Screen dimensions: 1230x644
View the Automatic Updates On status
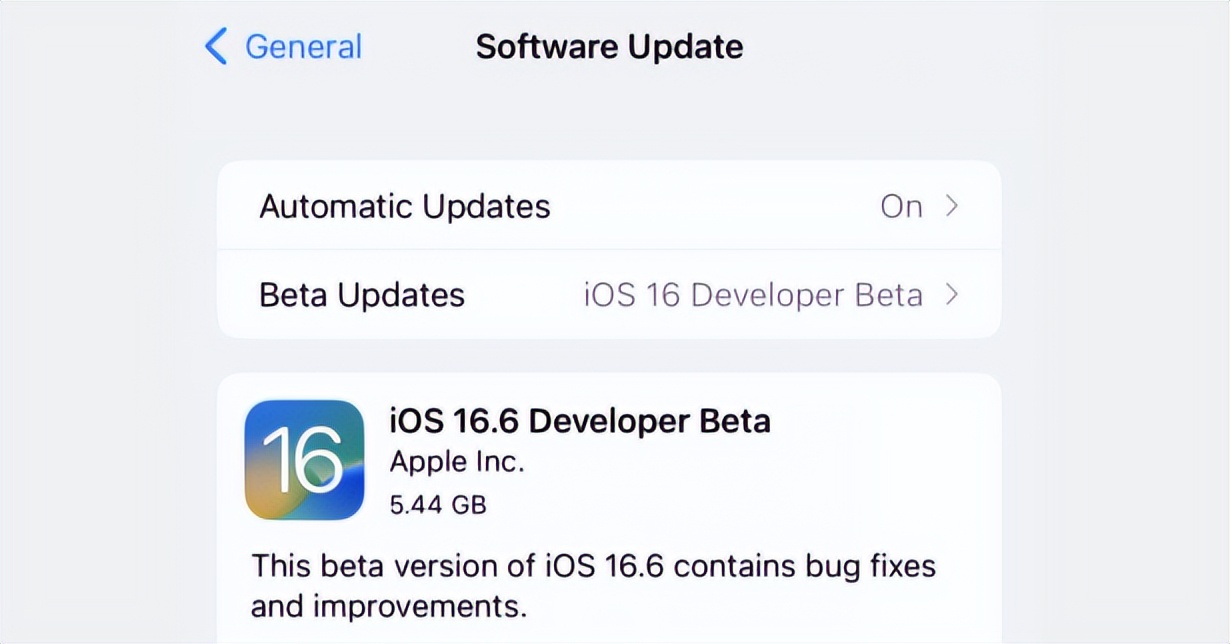pos(903,206)
